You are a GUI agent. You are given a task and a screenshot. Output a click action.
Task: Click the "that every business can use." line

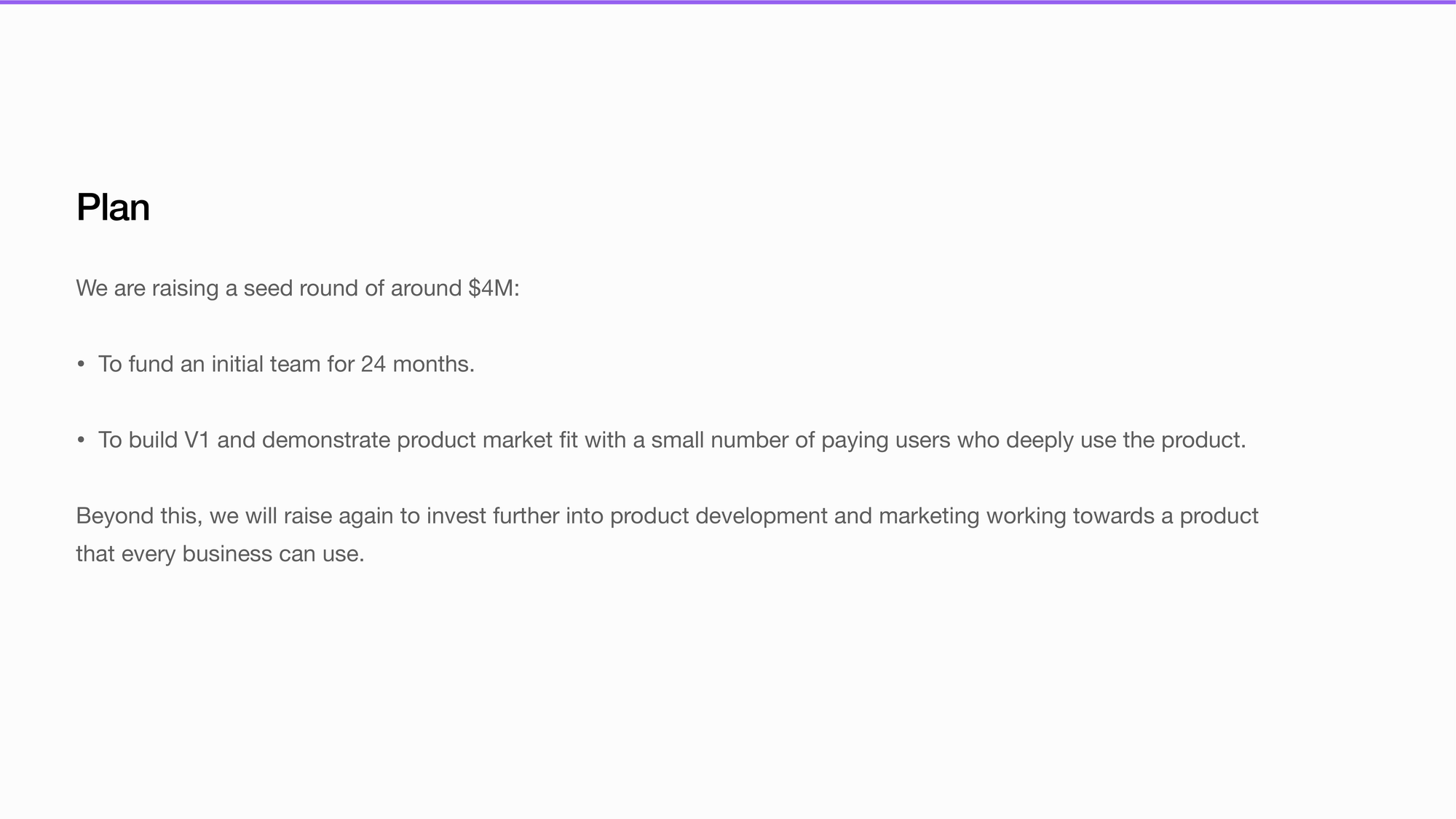point(220,554)
